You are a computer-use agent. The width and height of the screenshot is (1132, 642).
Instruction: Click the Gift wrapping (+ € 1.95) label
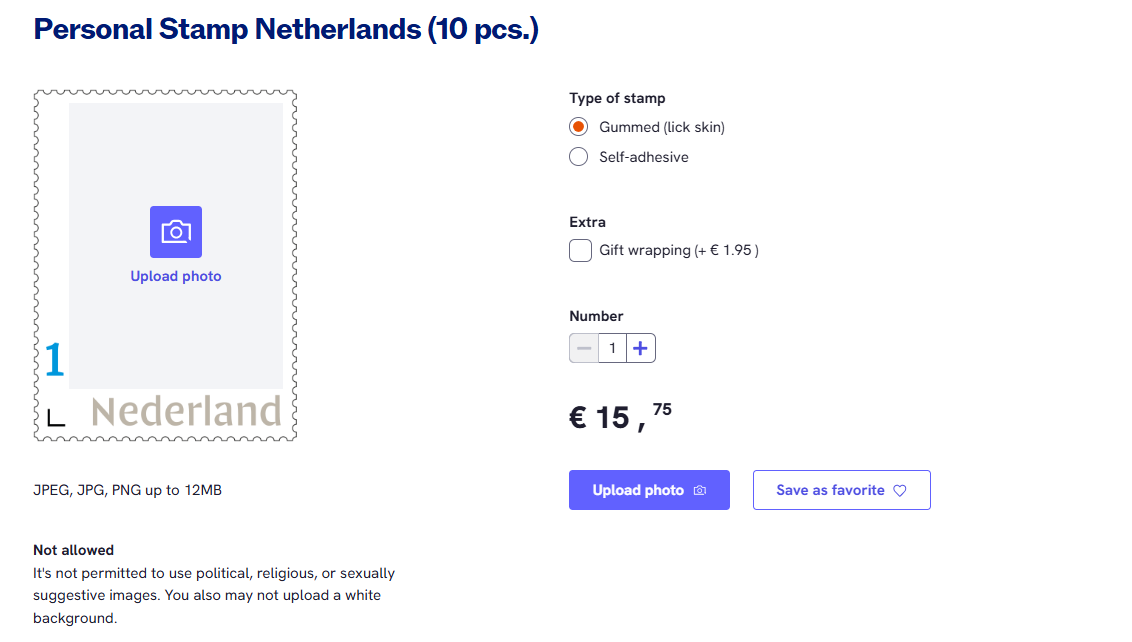click(678, 251)
